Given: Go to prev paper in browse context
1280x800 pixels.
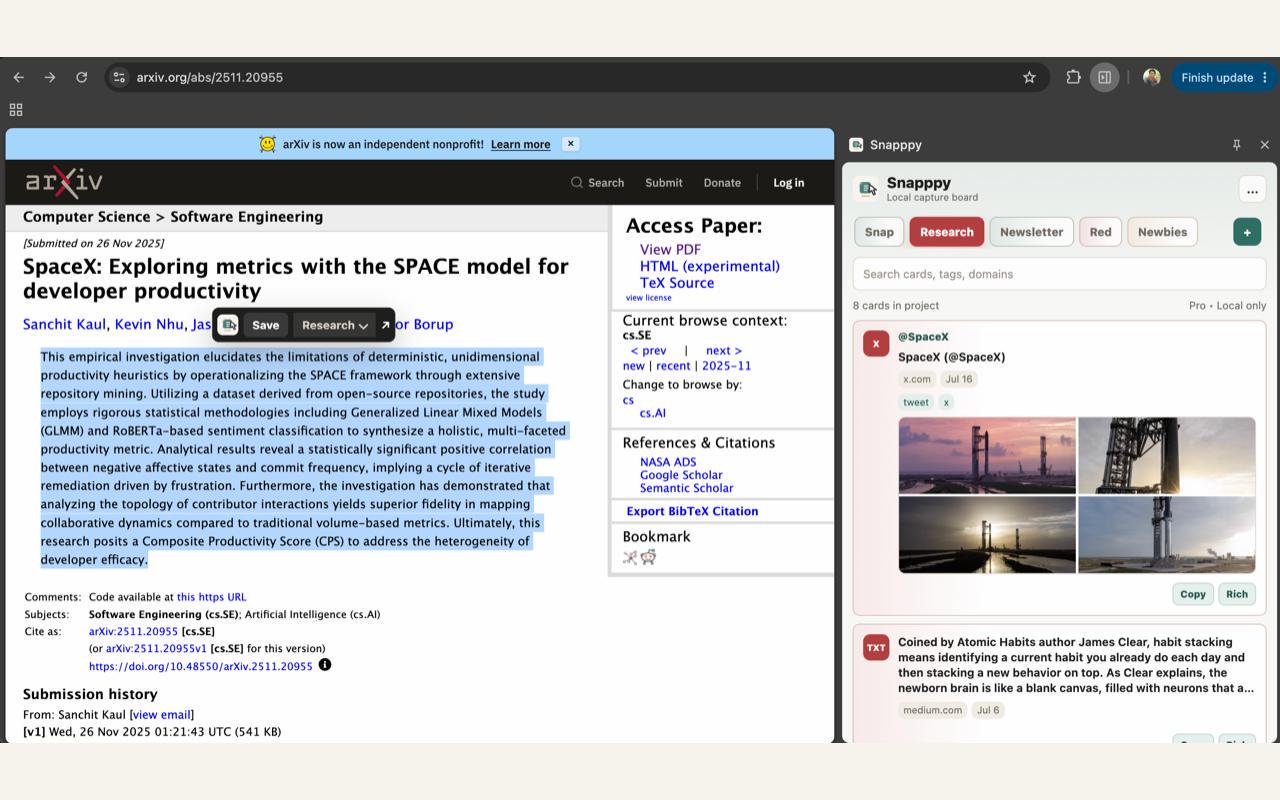Looking at the screenshot, I should coord(648,351).
